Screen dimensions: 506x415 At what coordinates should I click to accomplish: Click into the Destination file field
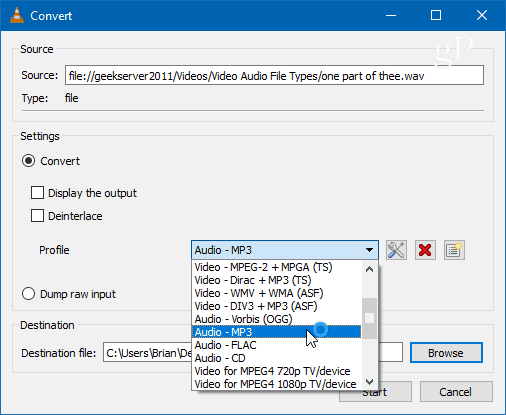tap(253, 352)
